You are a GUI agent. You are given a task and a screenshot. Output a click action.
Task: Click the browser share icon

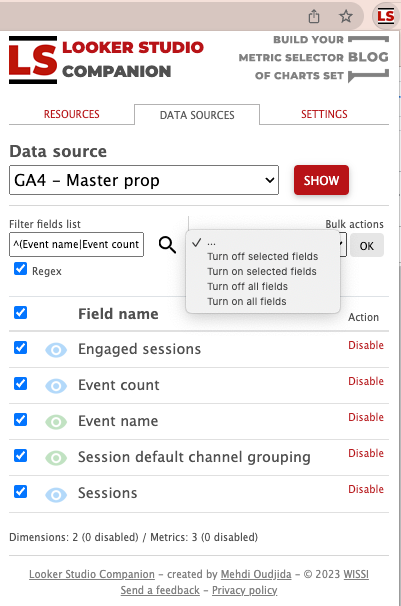(314, 17)
